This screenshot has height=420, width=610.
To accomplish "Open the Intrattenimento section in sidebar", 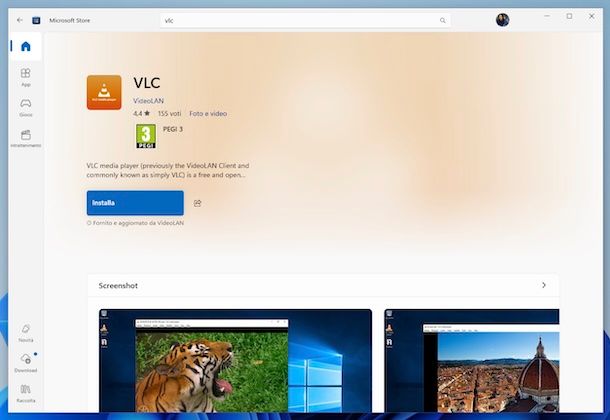I will coord(26,138).
